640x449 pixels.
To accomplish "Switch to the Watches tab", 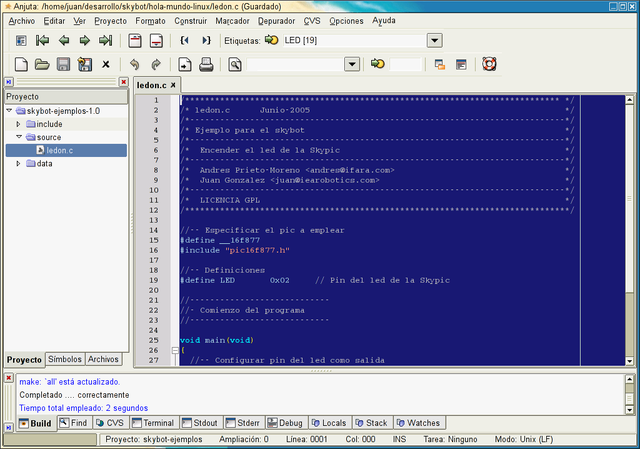I will pyautogui.click(x=418, y=423).
